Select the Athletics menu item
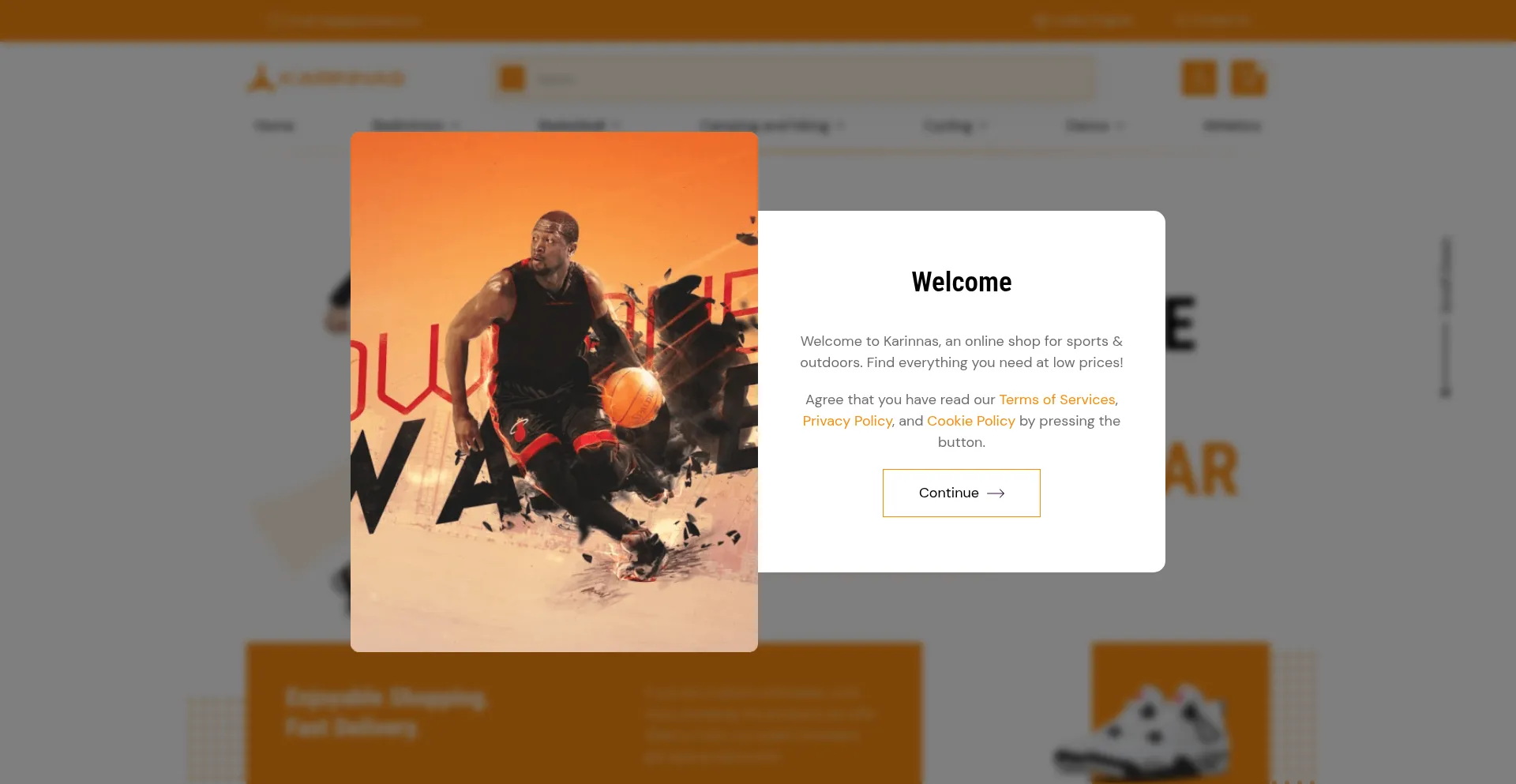This screenshot has width=1516, height=784. [1232, 126]
